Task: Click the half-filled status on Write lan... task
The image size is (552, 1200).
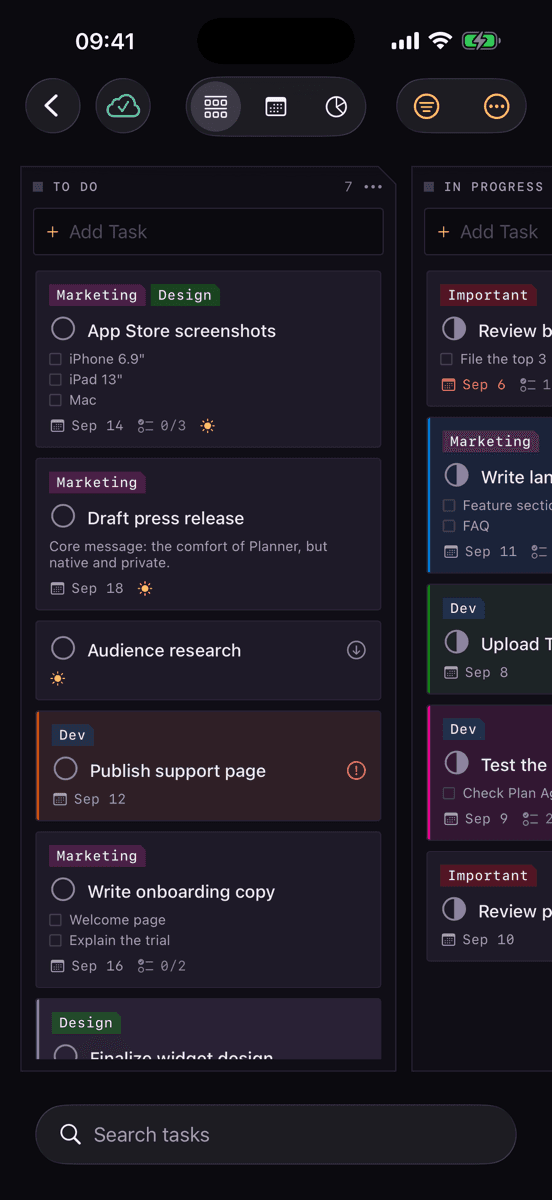Action: click(457, 475)
